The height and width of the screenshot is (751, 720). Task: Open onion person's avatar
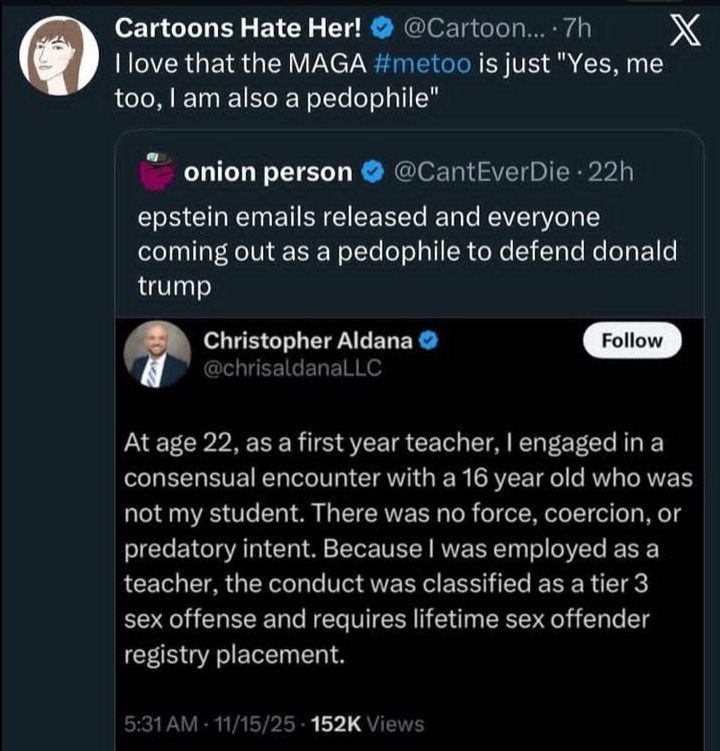click(x=157, y=171)
